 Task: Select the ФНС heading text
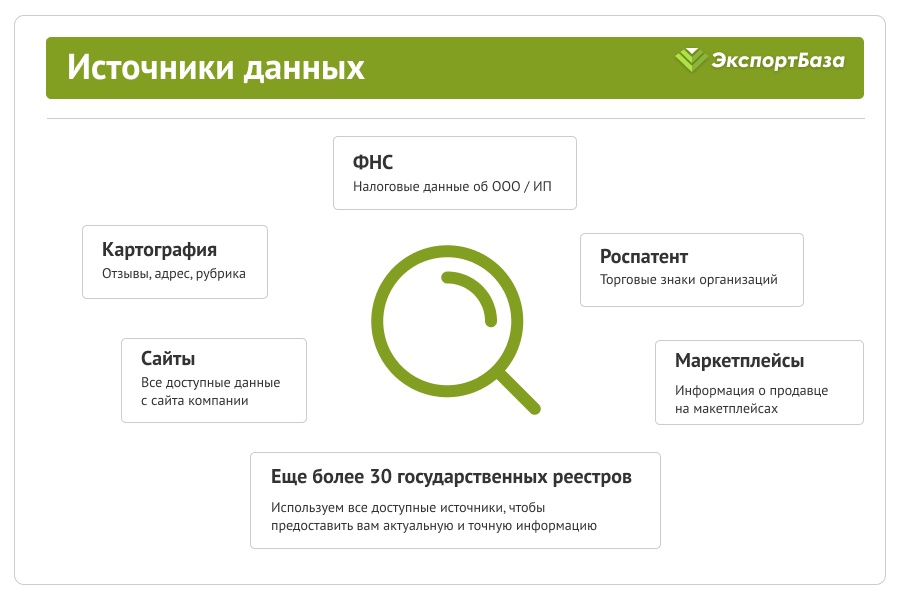[371, 161]
